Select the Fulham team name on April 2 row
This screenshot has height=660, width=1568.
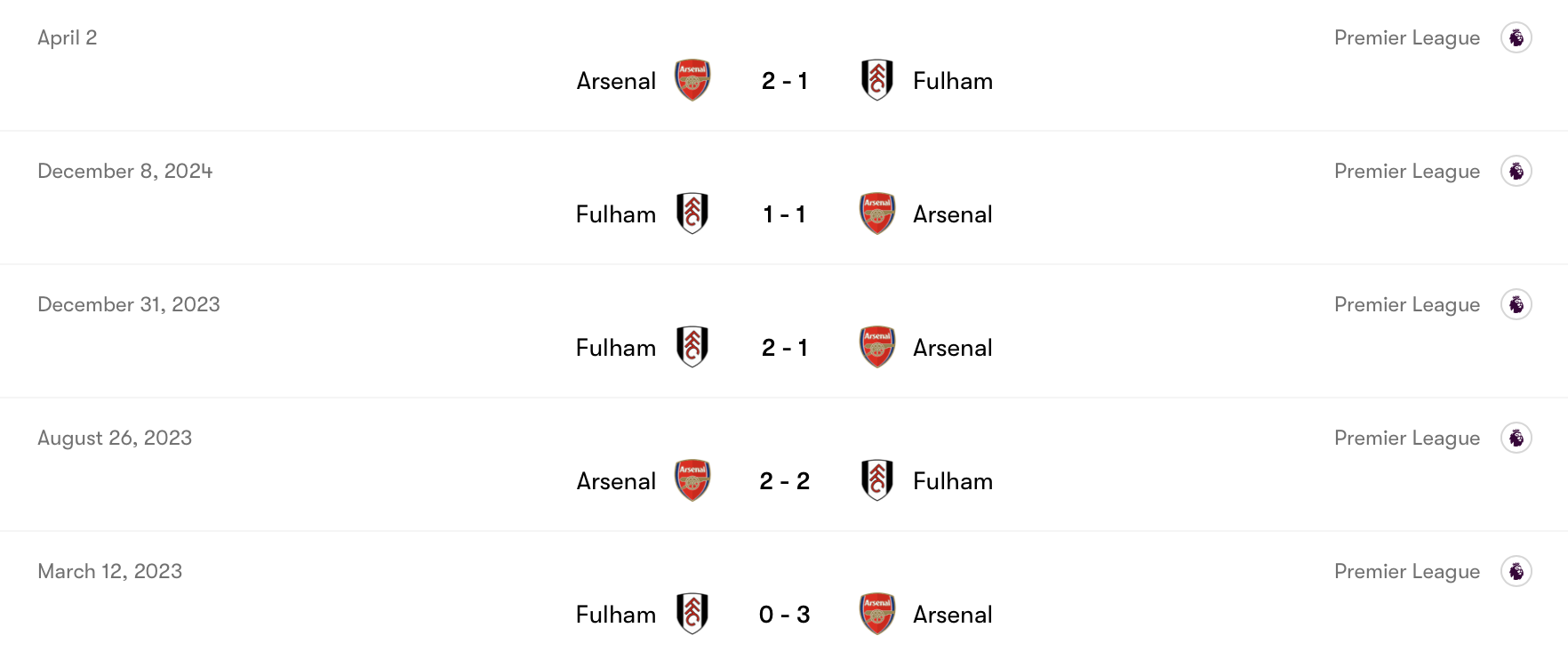pyautogui.click(x=953, y=81)
